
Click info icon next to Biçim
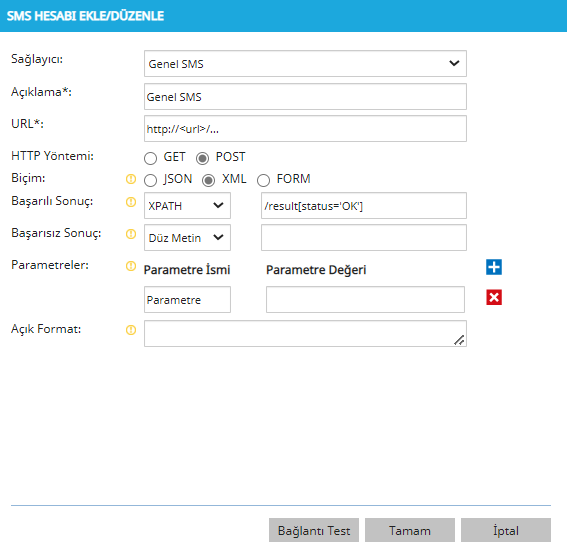pos(131,179)
